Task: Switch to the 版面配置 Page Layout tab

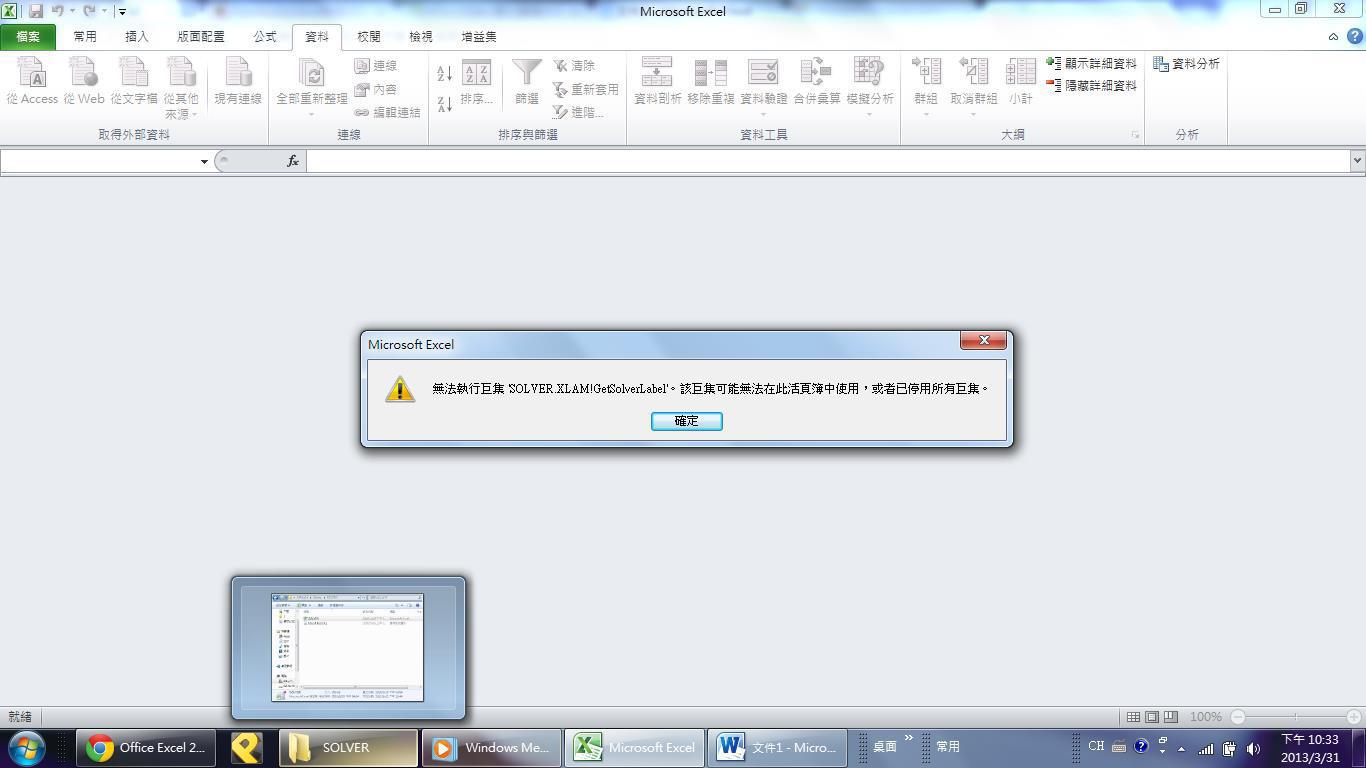Action: click(201, 37)
